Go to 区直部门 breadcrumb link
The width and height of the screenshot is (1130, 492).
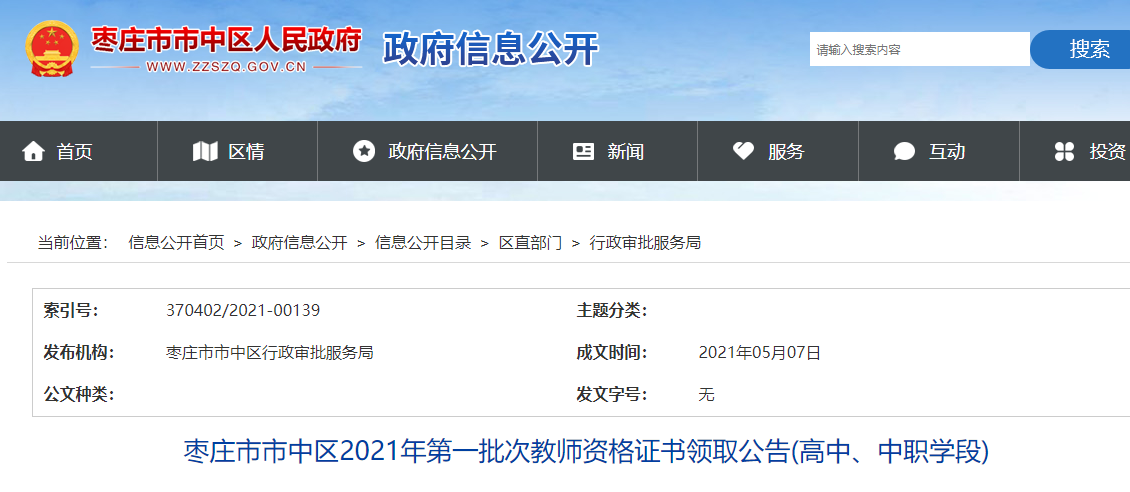pyautogui.click(x=530, y=243)
